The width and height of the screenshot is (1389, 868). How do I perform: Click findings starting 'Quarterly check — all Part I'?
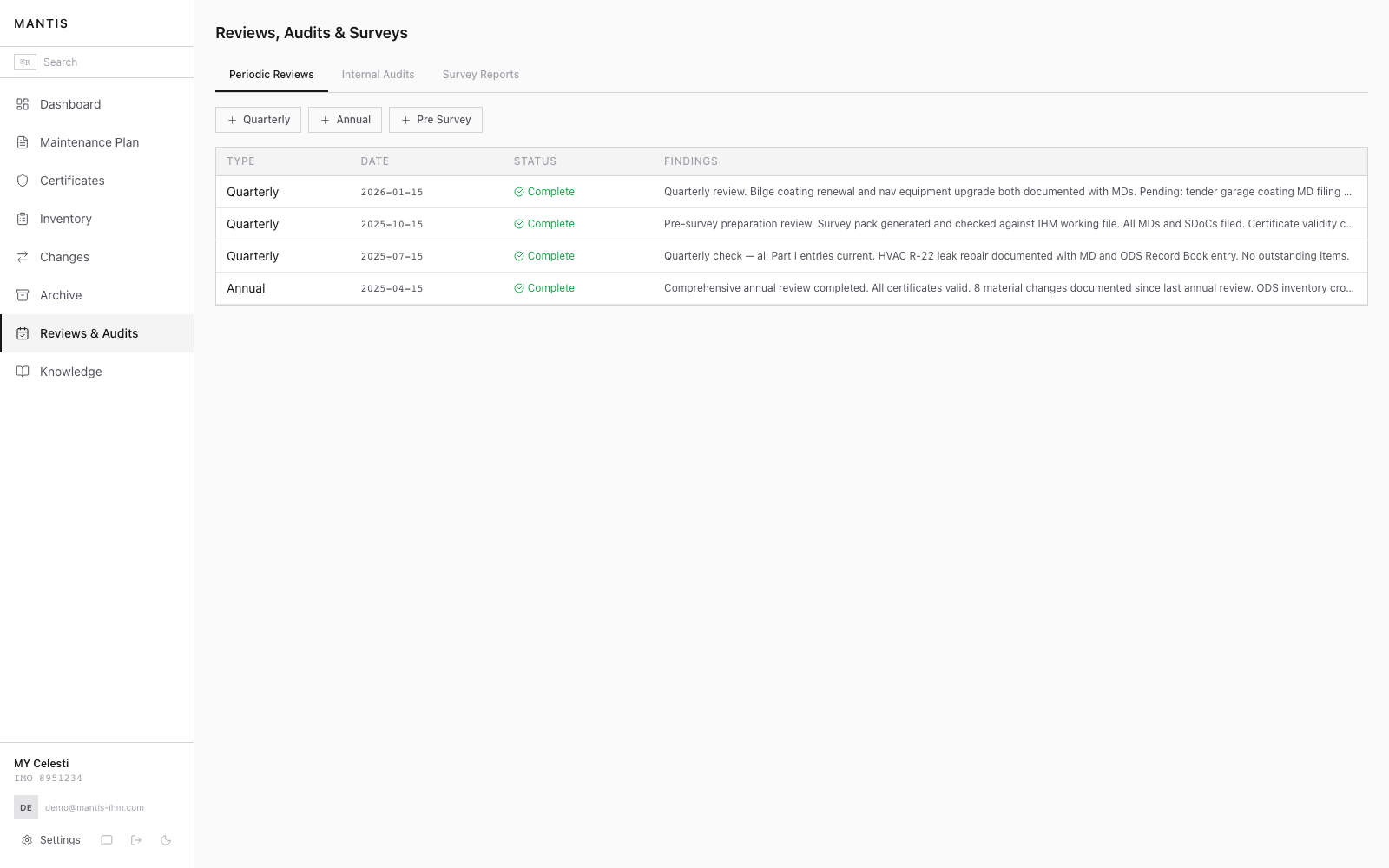point(1007,256)
